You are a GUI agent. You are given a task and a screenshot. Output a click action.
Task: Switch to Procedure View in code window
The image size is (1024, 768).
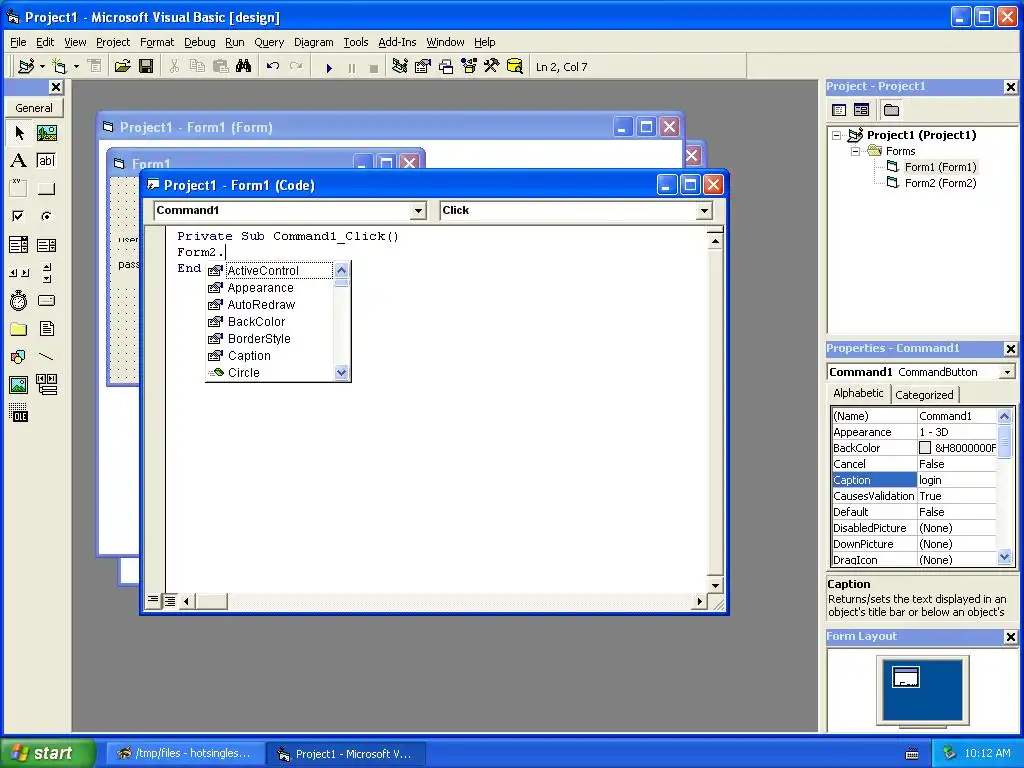tap(153, 600)
